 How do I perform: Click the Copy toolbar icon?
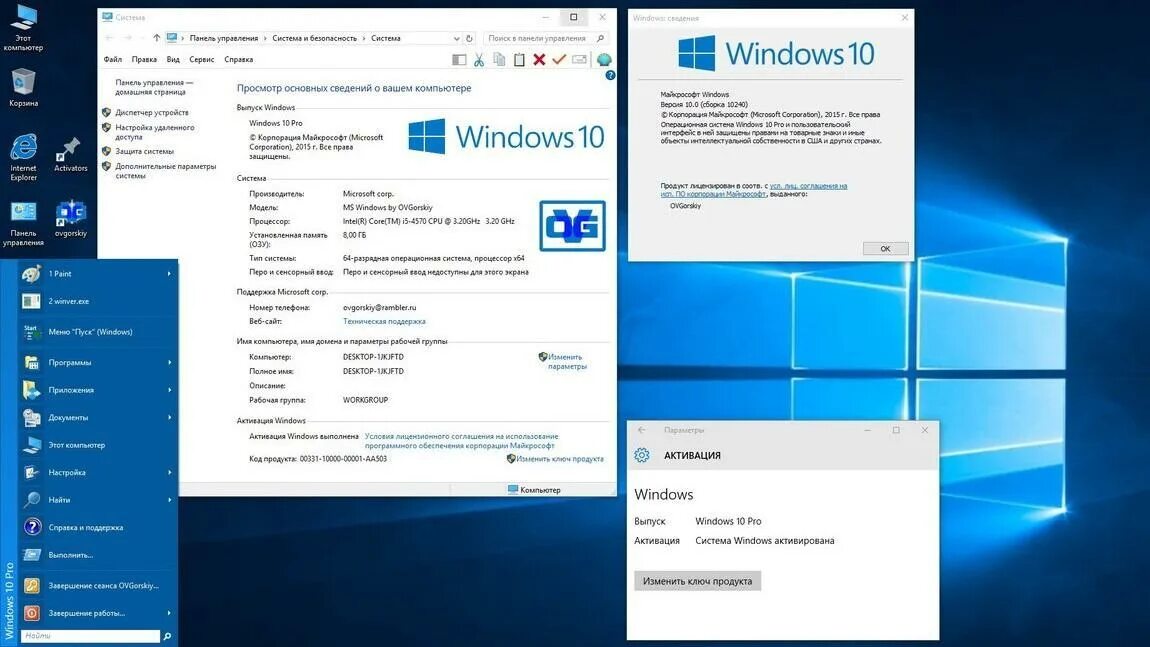coord(499,60)
